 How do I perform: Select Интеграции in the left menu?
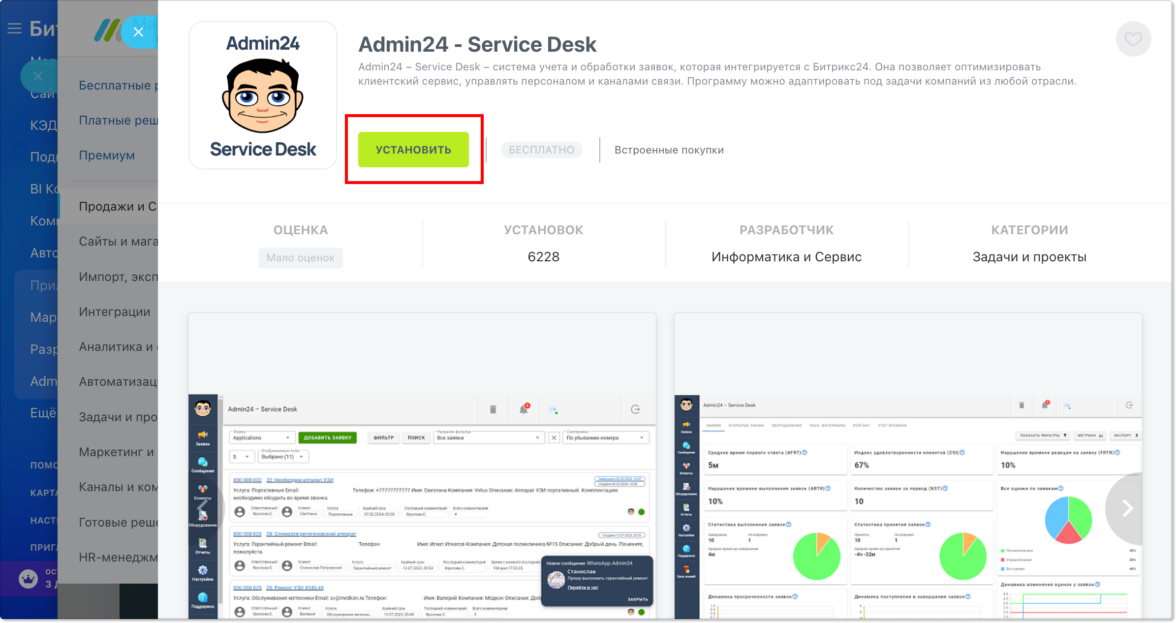click(115, 312)
